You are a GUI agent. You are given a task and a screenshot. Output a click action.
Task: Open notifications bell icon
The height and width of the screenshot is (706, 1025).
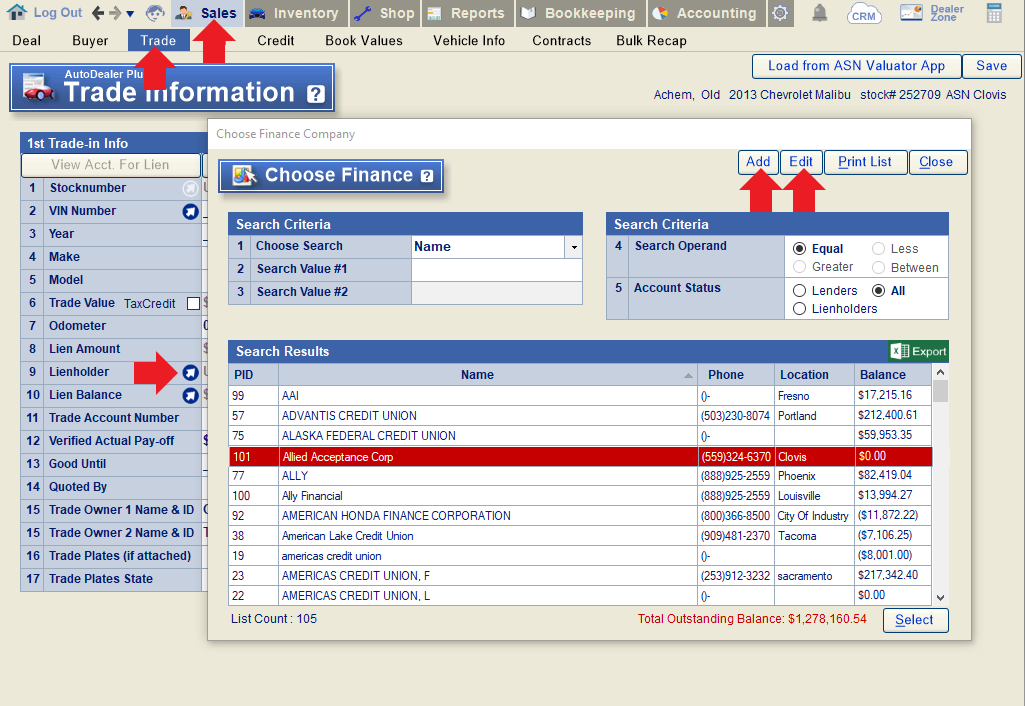819,13
